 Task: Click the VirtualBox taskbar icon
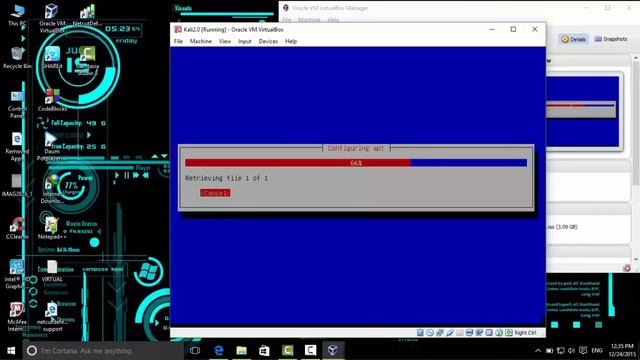[333, 350]
